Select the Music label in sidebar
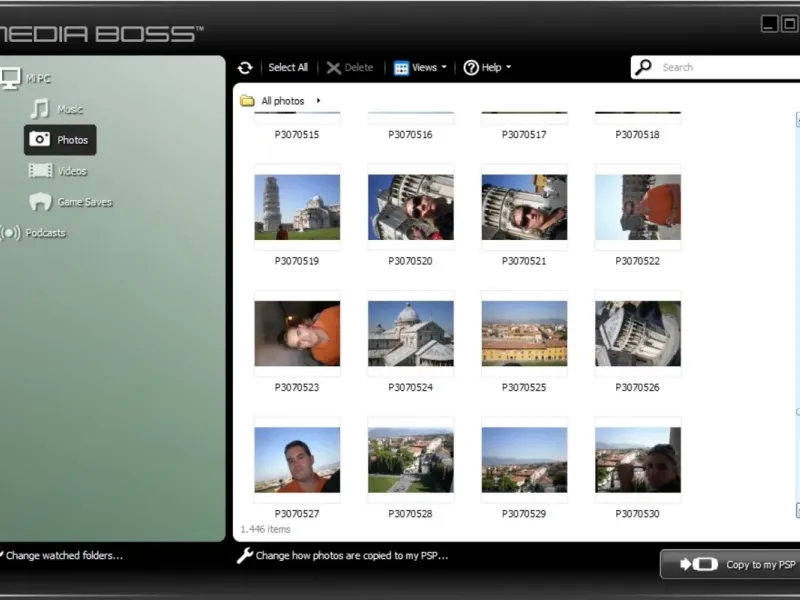The height and width of the screenshot is (600, 800). pos(70,109)
